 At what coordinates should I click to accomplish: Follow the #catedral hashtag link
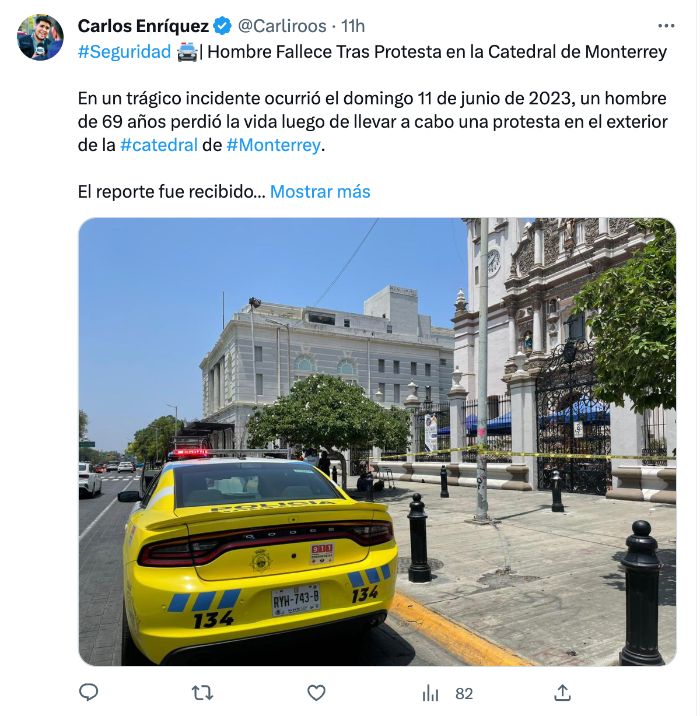tap(159, 145)
